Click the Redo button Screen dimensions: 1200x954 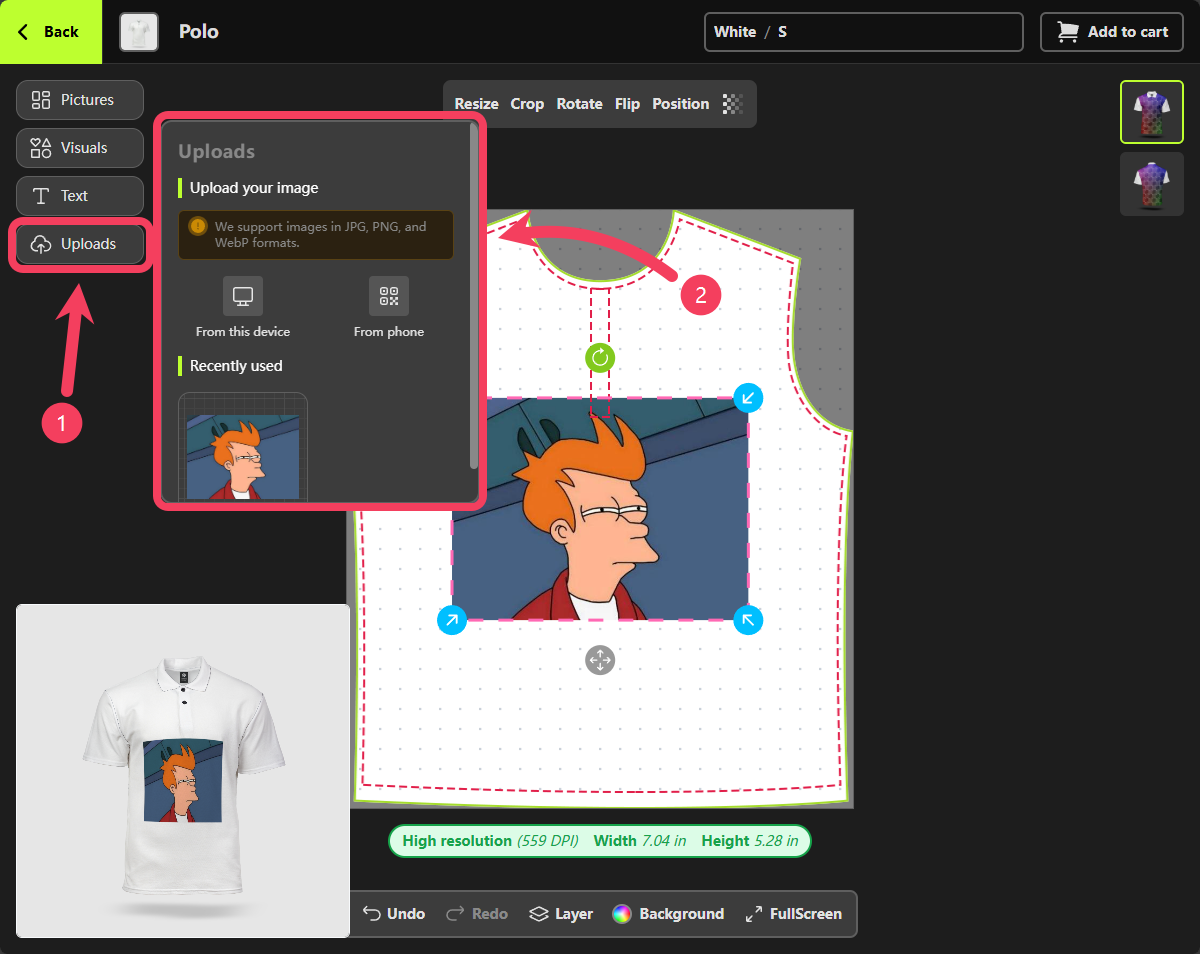[x=476, y=914]
